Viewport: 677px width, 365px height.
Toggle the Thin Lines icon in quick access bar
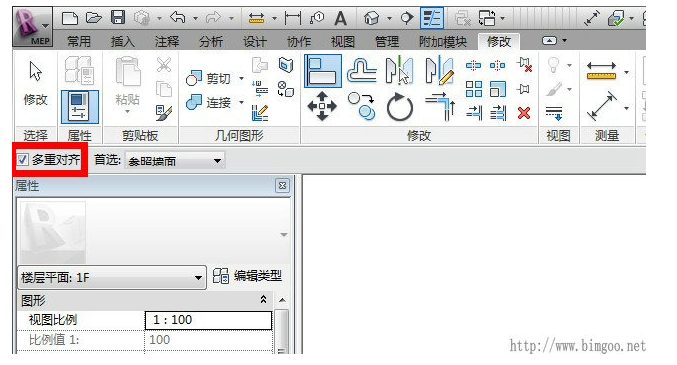tap(432, 18)
